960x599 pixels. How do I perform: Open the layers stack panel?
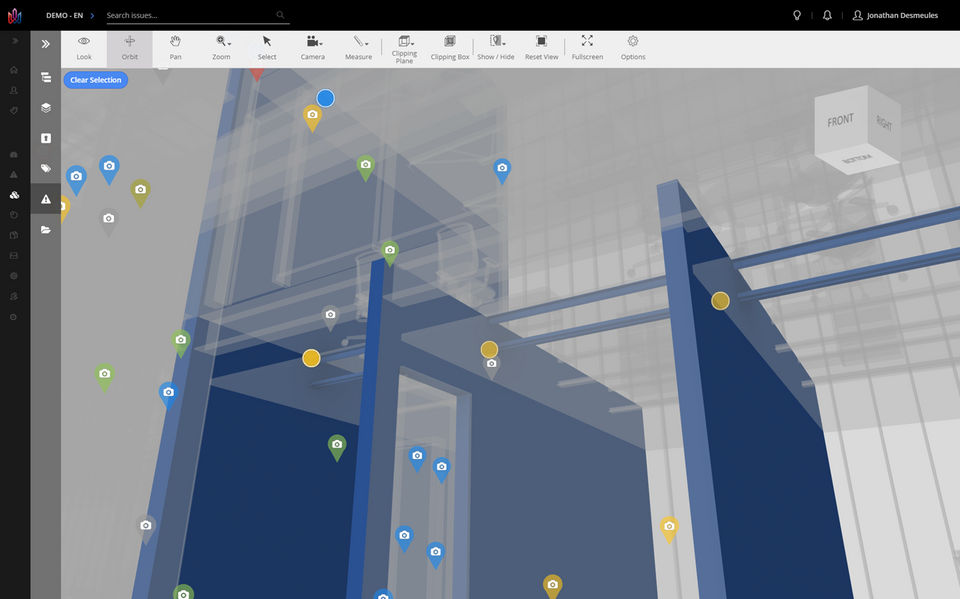point(46,108)
